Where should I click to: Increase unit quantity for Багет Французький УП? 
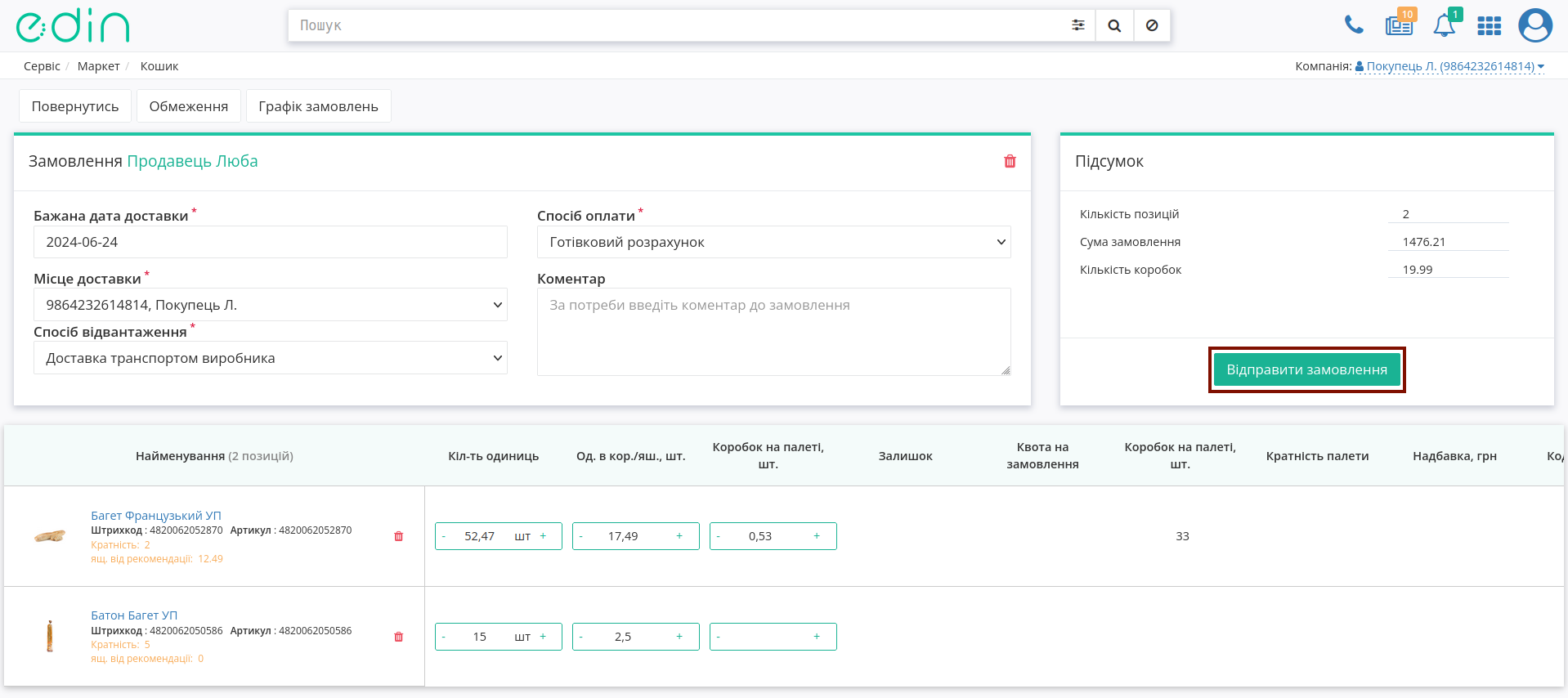543,536
